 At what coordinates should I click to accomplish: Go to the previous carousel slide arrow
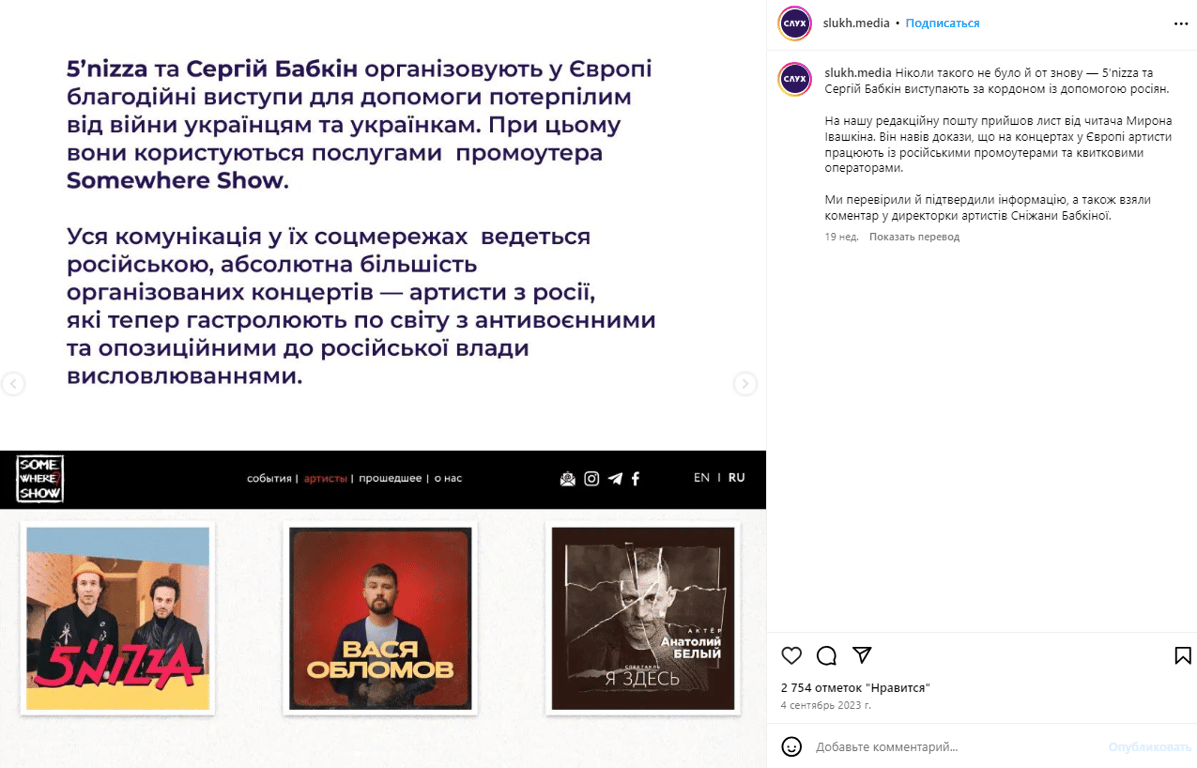pyautogui.click(x=13, y=383)
